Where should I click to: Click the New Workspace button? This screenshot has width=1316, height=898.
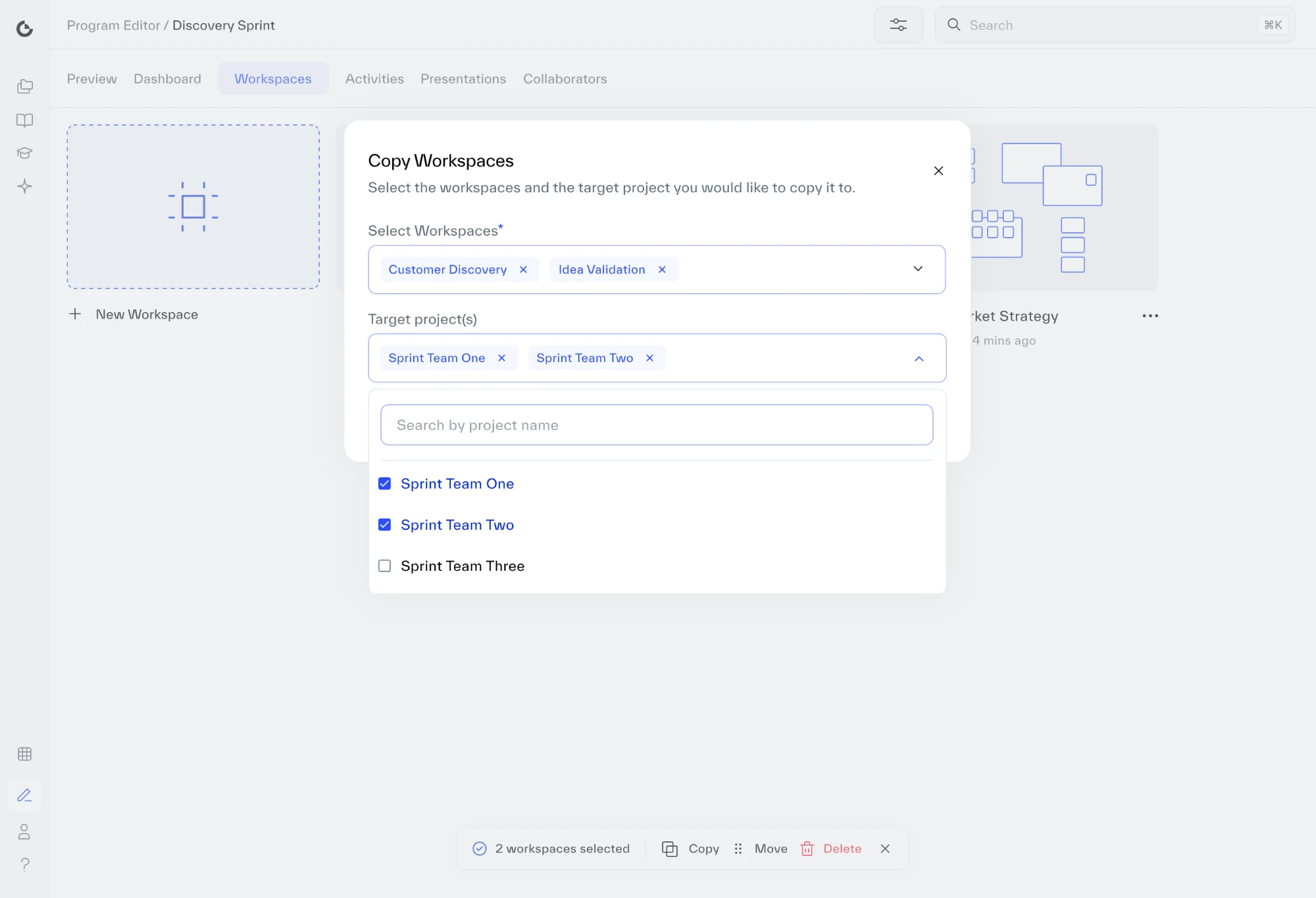[133, 314]
